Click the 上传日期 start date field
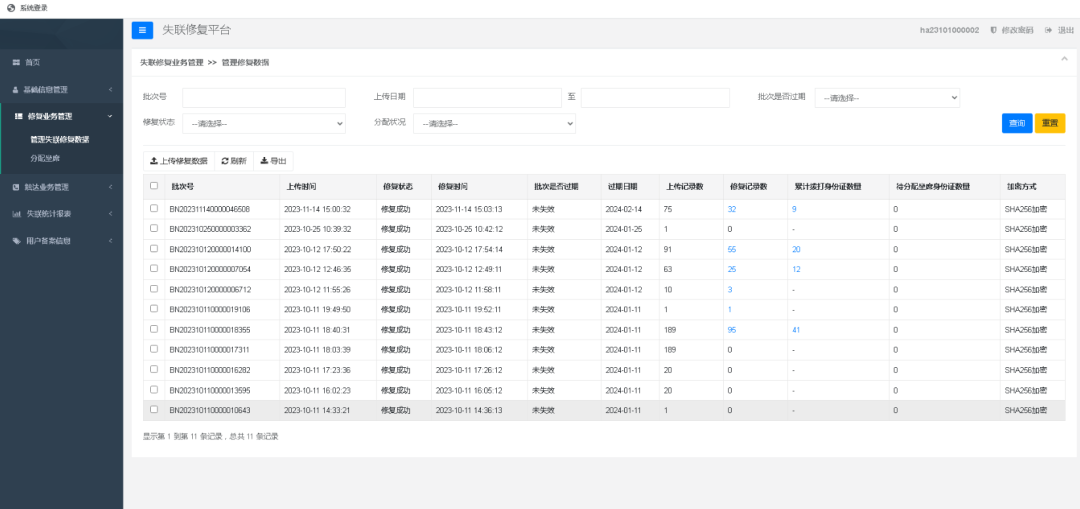1080x509 pixels. tap(488, 98)
